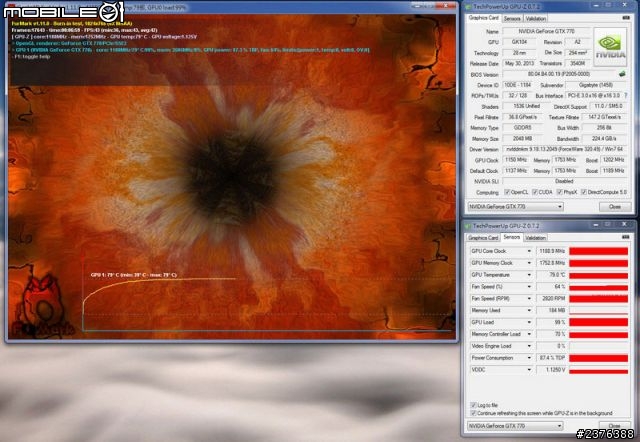Open the Memory Controller Load sensor dropdown
Screen dimensions: 640x442
(x=529, y=334)
